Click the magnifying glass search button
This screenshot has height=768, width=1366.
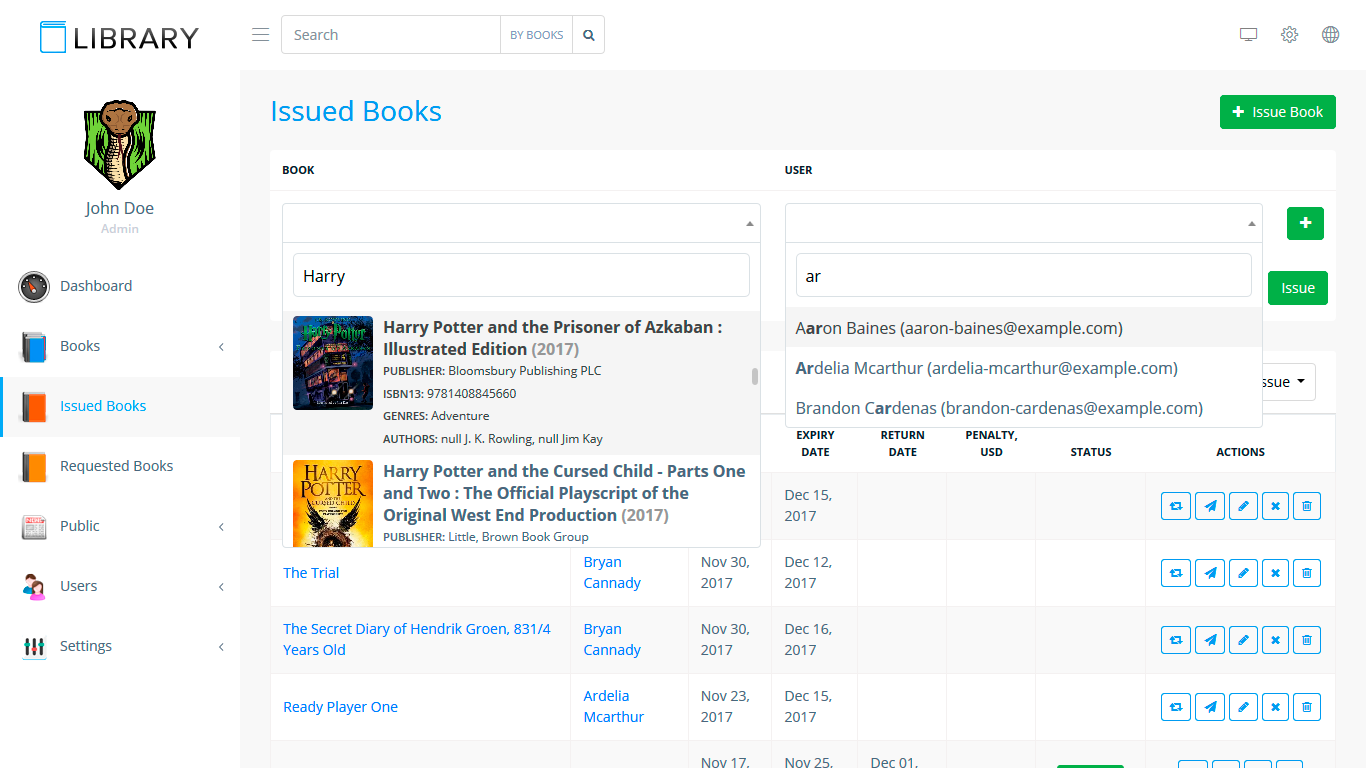(589, 35)
